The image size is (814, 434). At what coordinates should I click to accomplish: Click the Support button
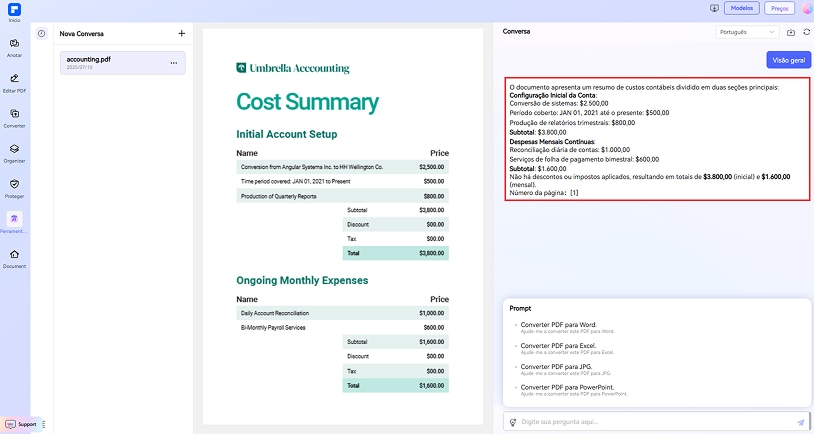click(21, 424)
